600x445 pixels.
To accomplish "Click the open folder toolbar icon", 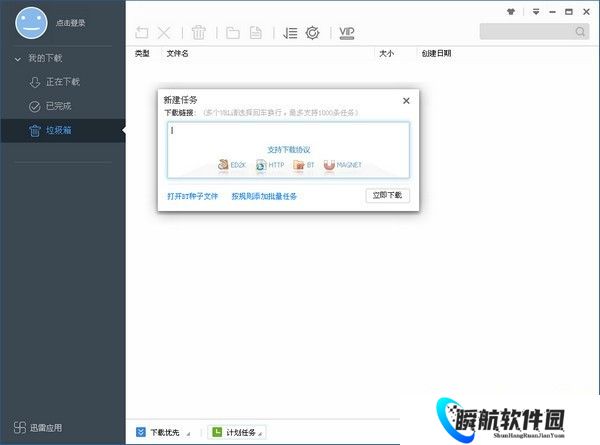I will pos(232,33).
